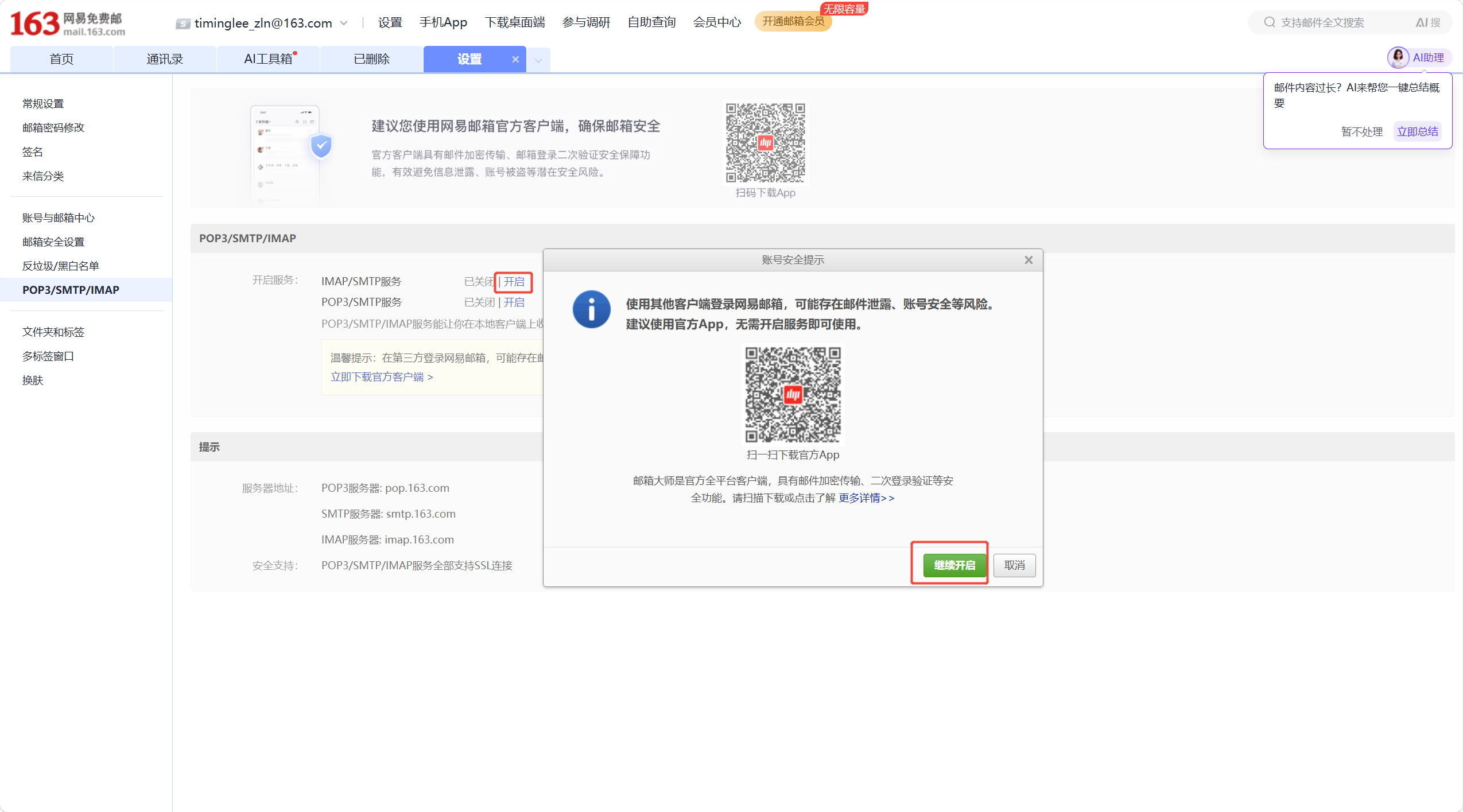Open 文件夹和标签 in the sidebar
Image resolution: width=1463 pixels, height=812 pixels.
(x=53, y=332)
